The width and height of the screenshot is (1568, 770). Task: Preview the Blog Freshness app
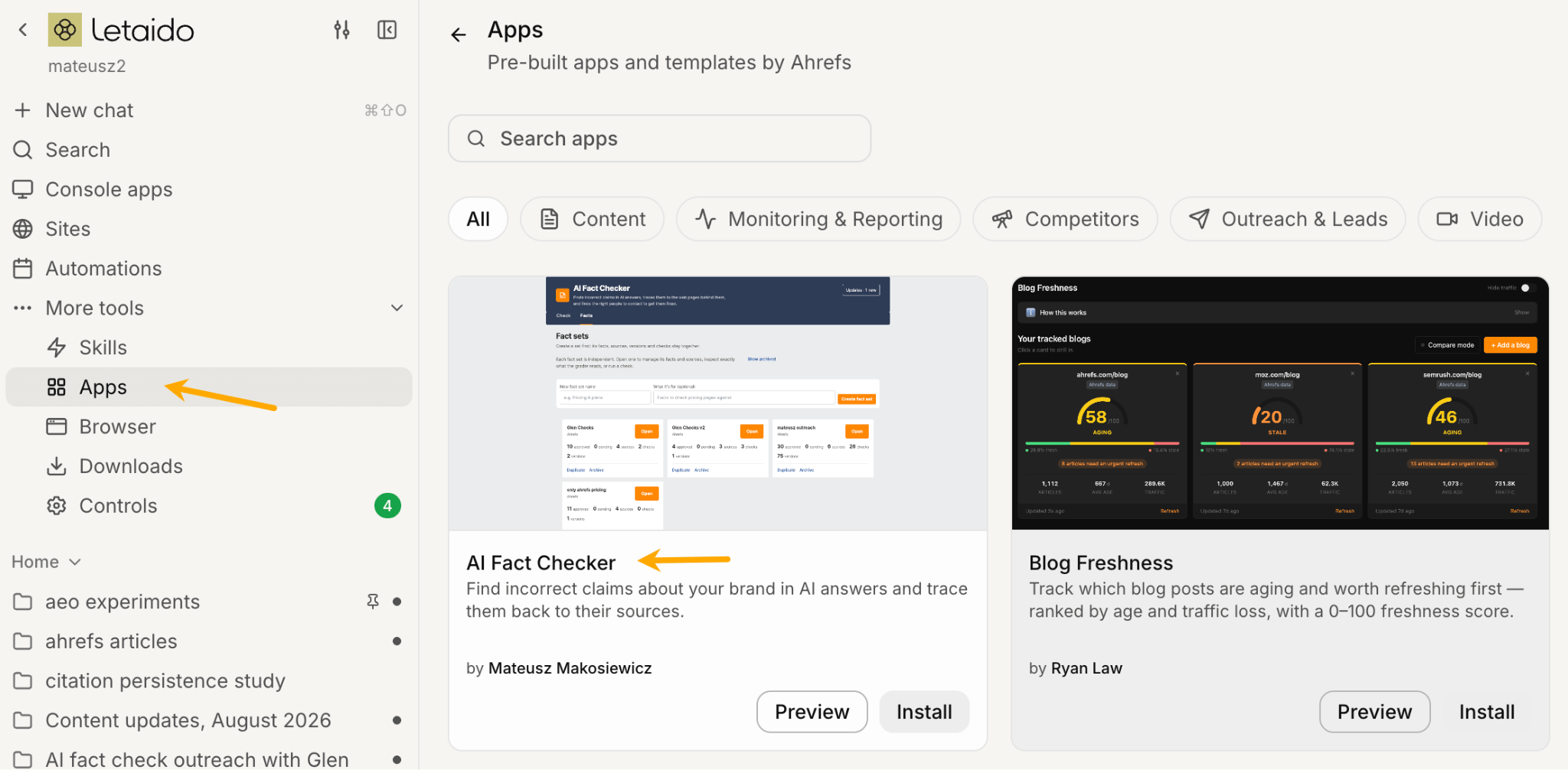click(x=1375, y=712)
